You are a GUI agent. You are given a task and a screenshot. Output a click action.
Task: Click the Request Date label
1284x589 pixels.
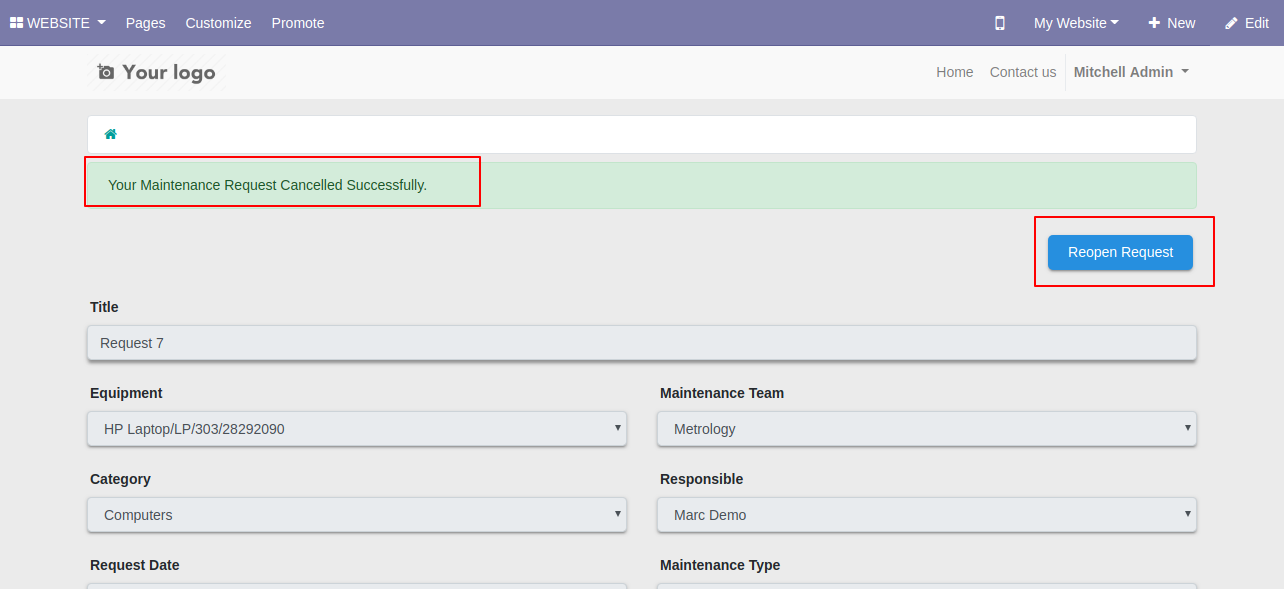[135, 565]
